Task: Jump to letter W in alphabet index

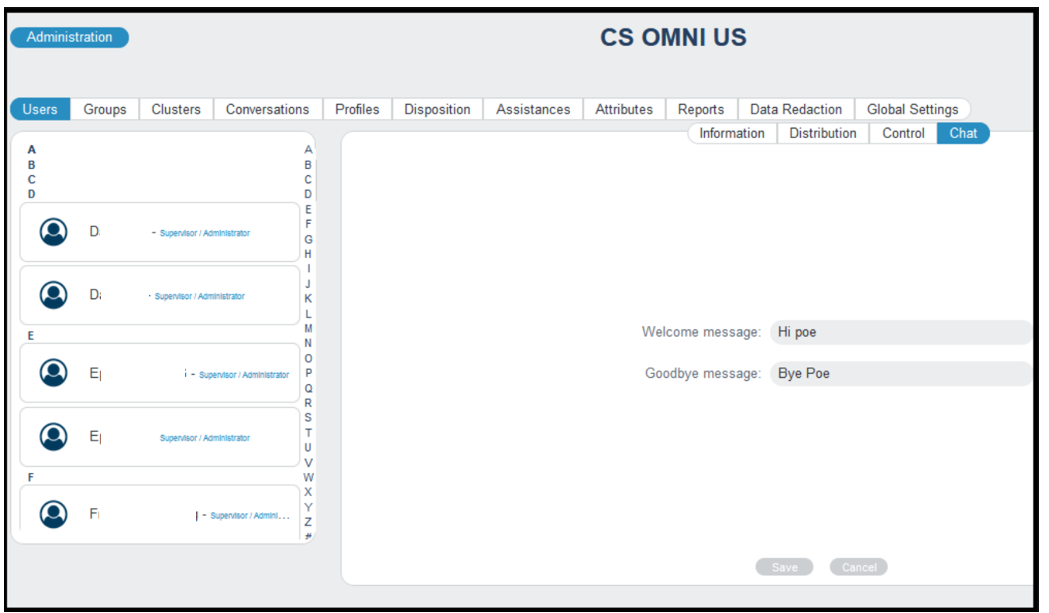Action: pyautogui.click(x=308, y=478)
